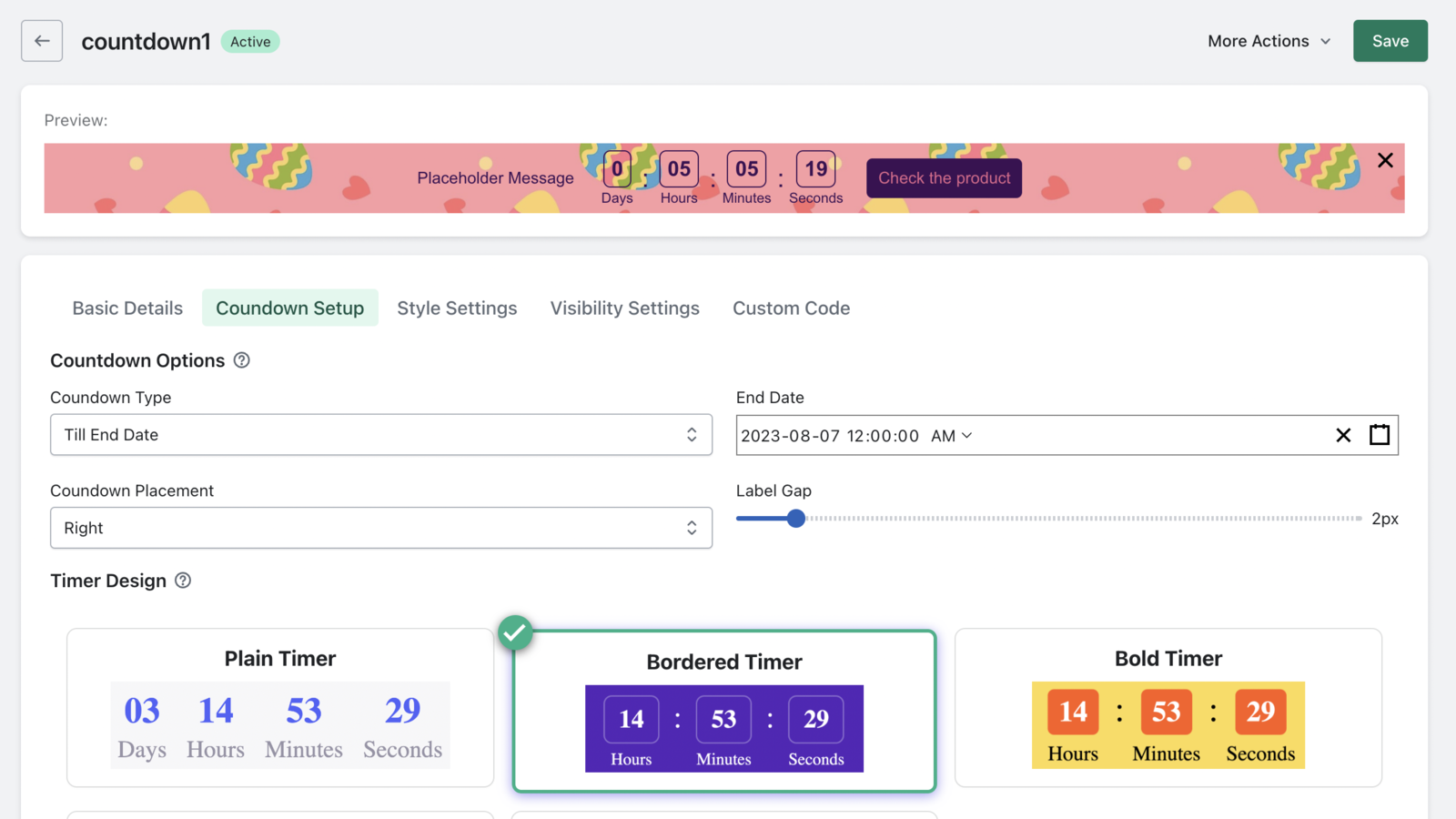Click the Hours box in the preview timer
The height and width of the screenshot is (819, 1456).
679,169
